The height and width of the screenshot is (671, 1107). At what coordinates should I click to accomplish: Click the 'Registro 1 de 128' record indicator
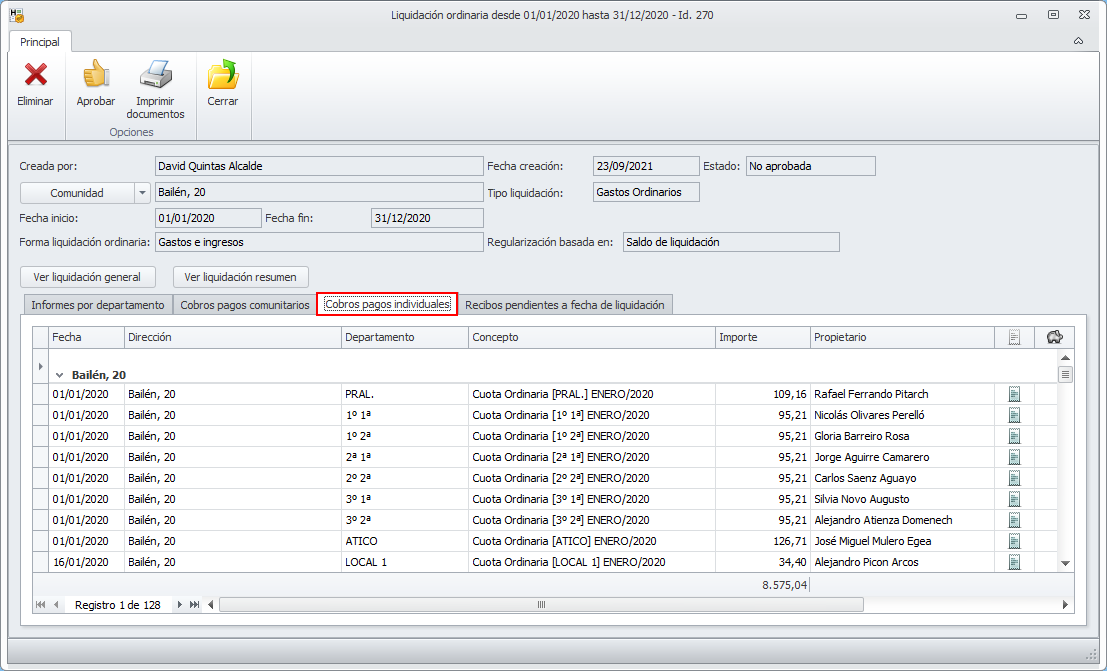[x=118, y=605]
